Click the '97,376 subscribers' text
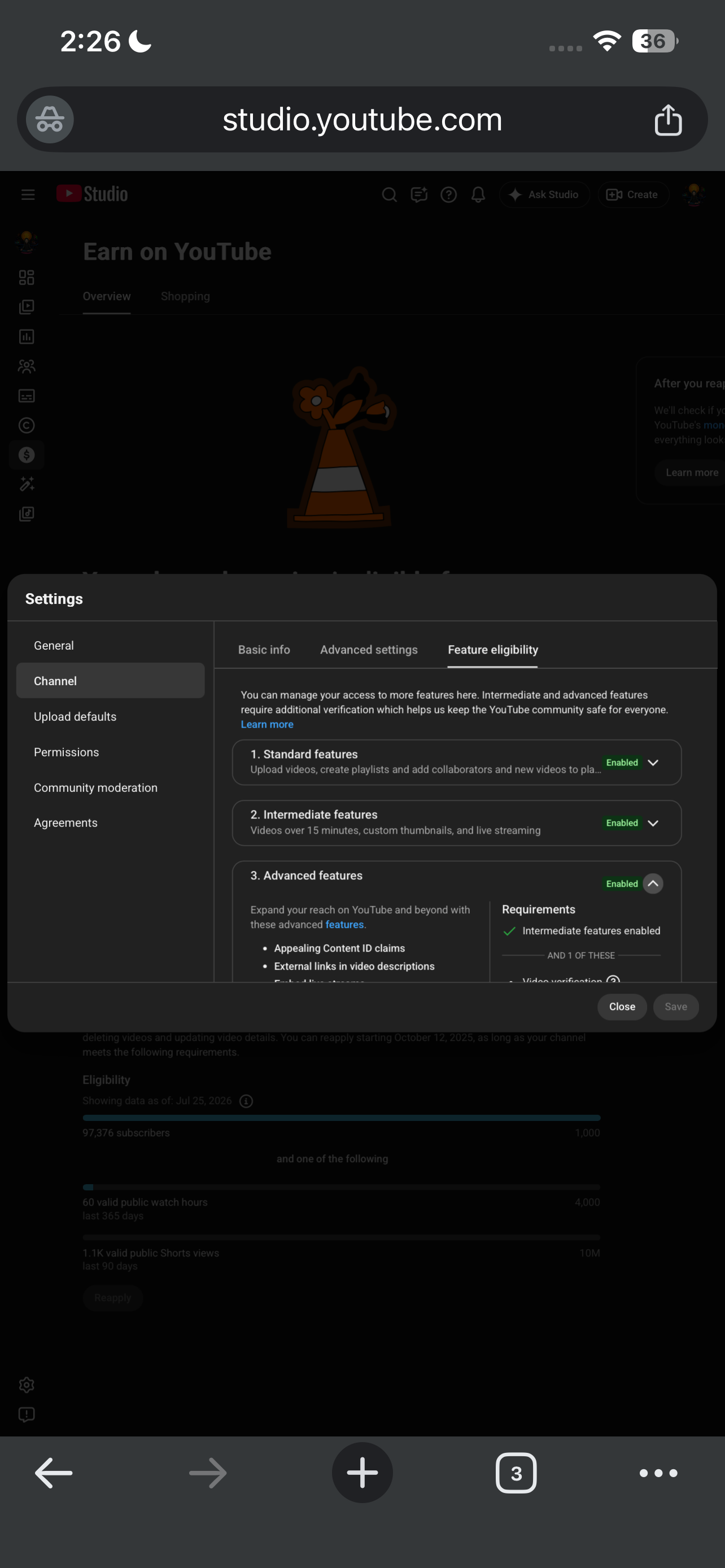Screen dimensions: 725x1568 tap(126, 1133)
